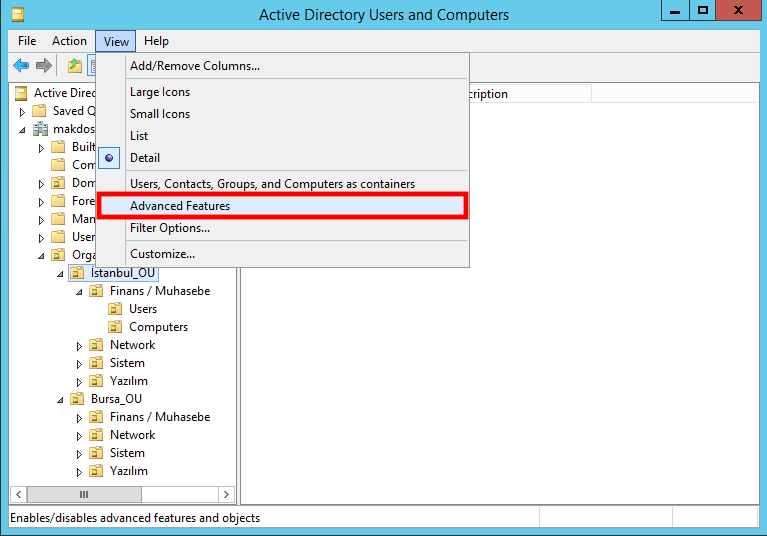Click tree pane scrollbar right arrow
The image size is (767, 536).
tap(226, 494)
